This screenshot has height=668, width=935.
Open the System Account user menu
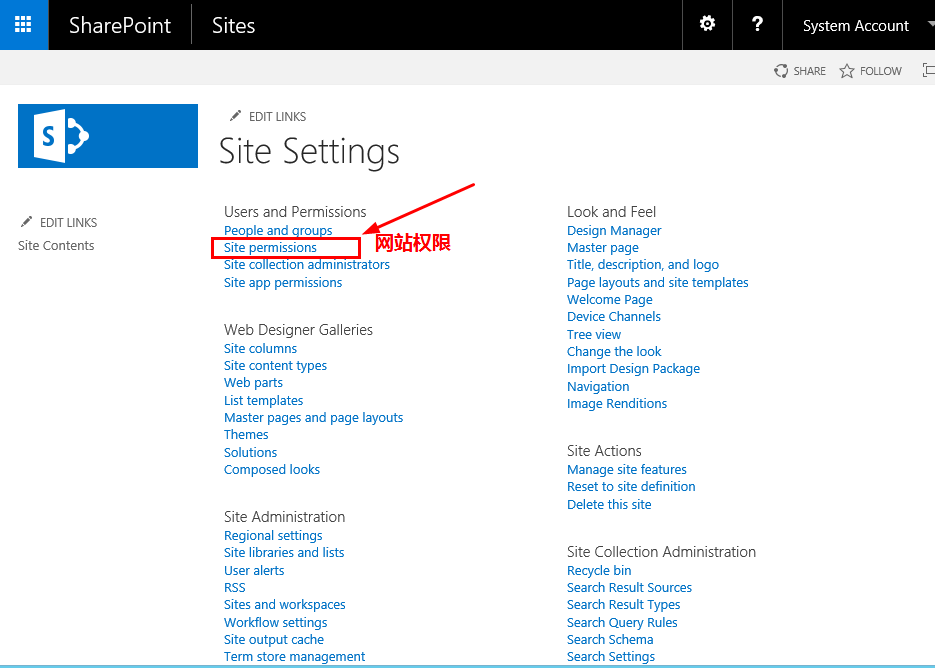pos(856,26)
